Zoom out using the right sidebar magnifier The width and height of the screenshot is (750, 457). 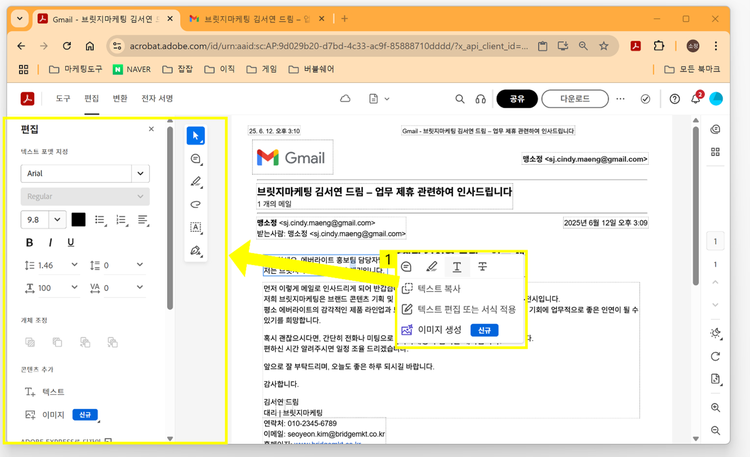(x=715, y=430)
